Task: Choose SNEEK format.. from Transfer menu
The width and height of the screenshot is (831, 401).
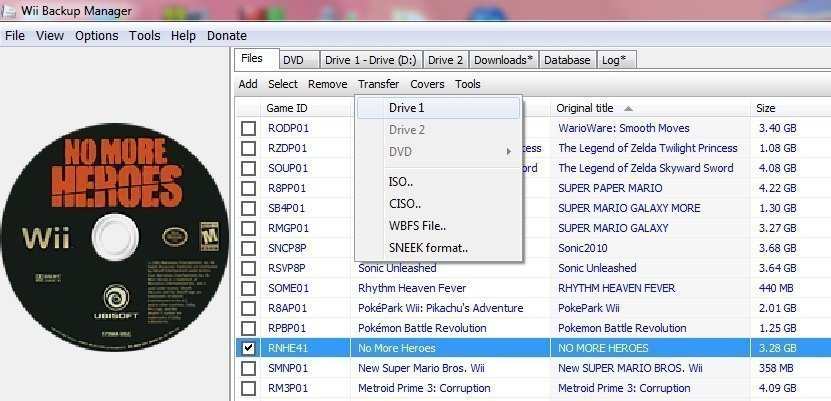Action: pos(438,247)
